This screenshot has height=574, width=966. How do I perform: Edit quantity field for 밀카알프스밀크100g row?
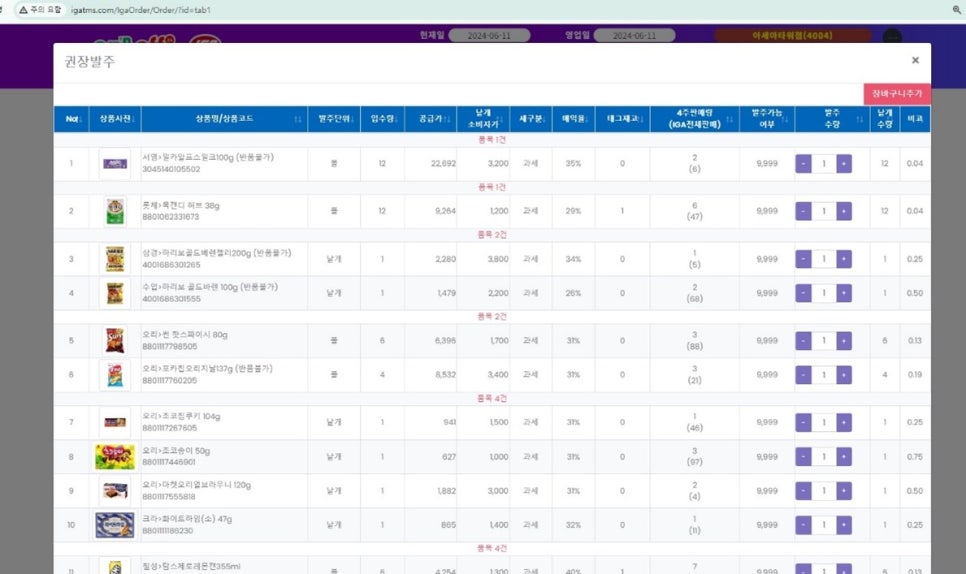click(x=824, y=164)
